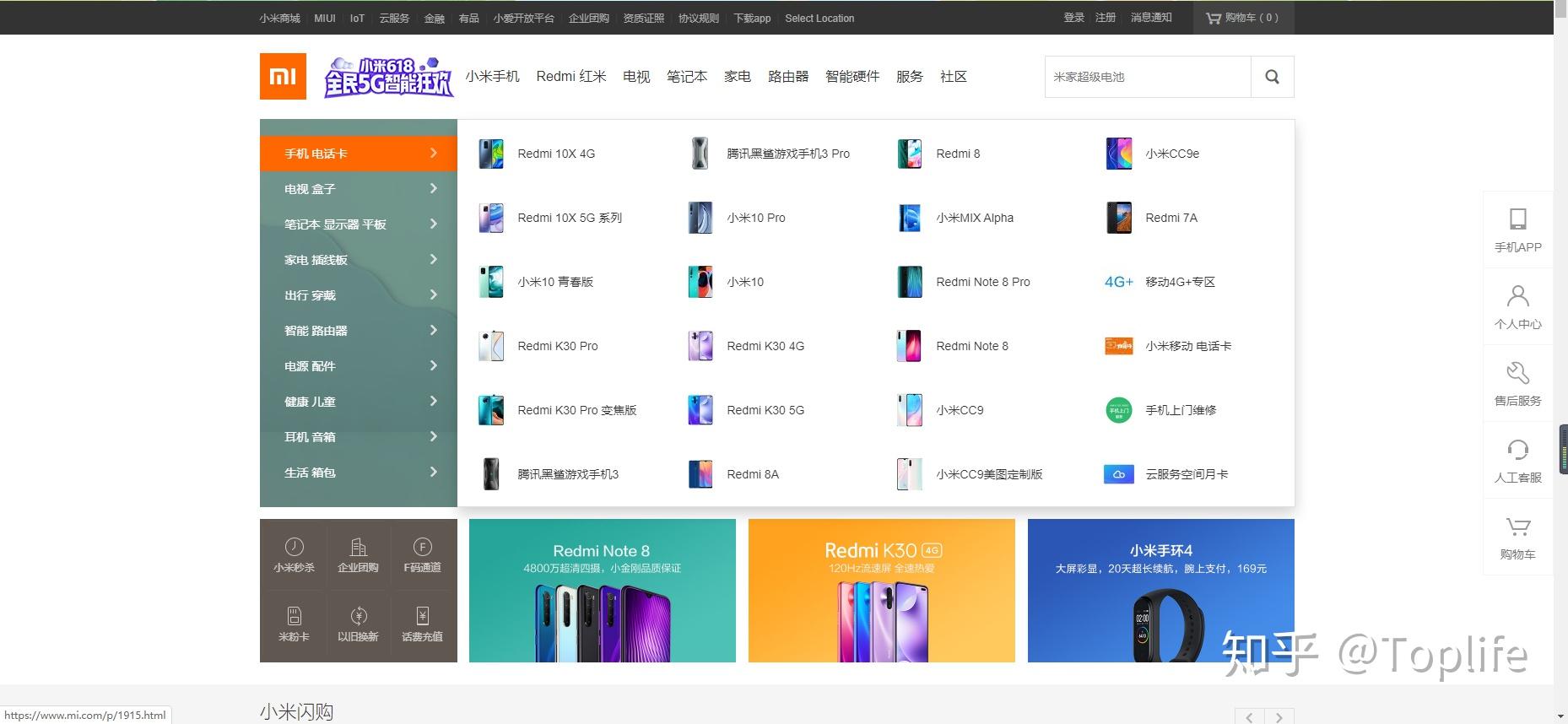Expand the 健康 儿童 category arrow
Image resolution: width=1568 pixels, height=724 pixels.
[x=434, y=401]
